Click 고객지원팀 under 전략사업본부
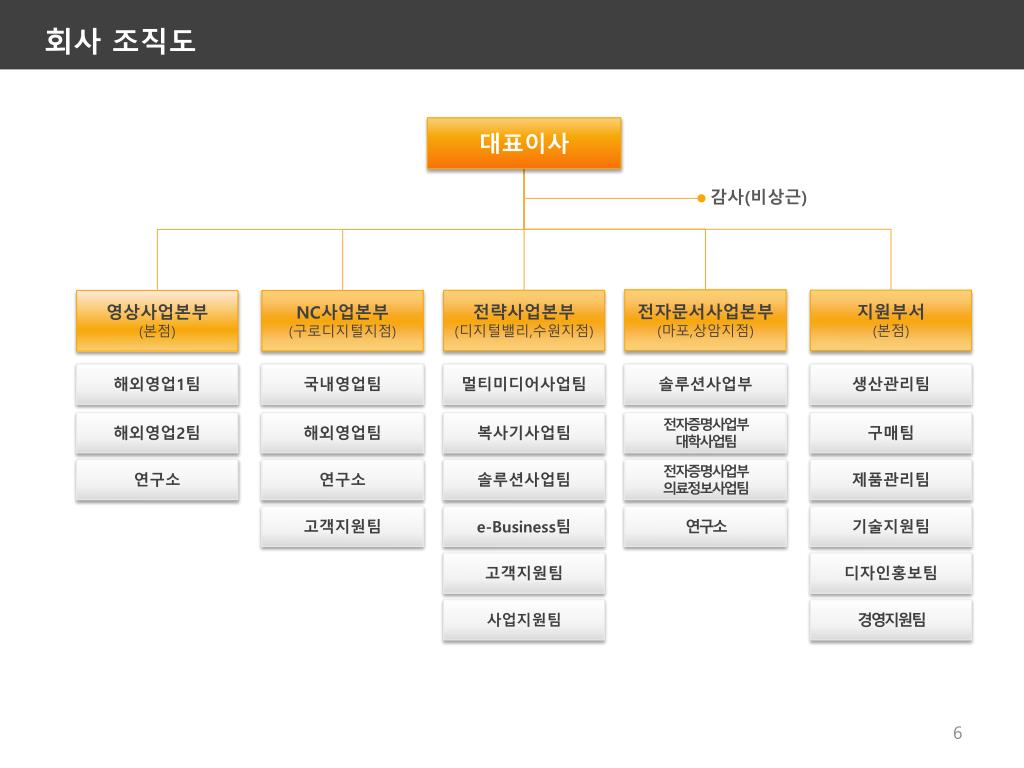 (x=524, y=573)
